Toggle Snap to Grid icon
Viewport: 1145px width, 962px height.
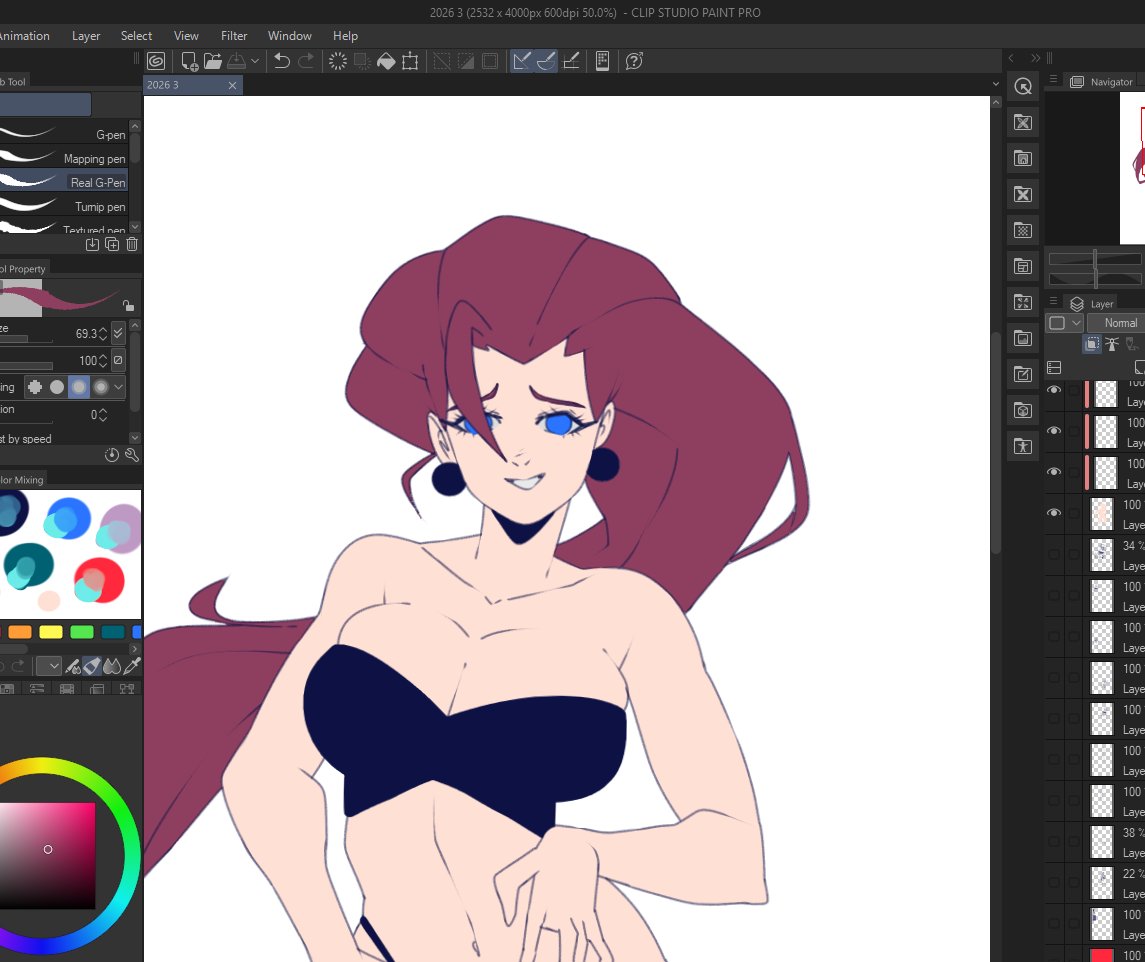[571, 61]
